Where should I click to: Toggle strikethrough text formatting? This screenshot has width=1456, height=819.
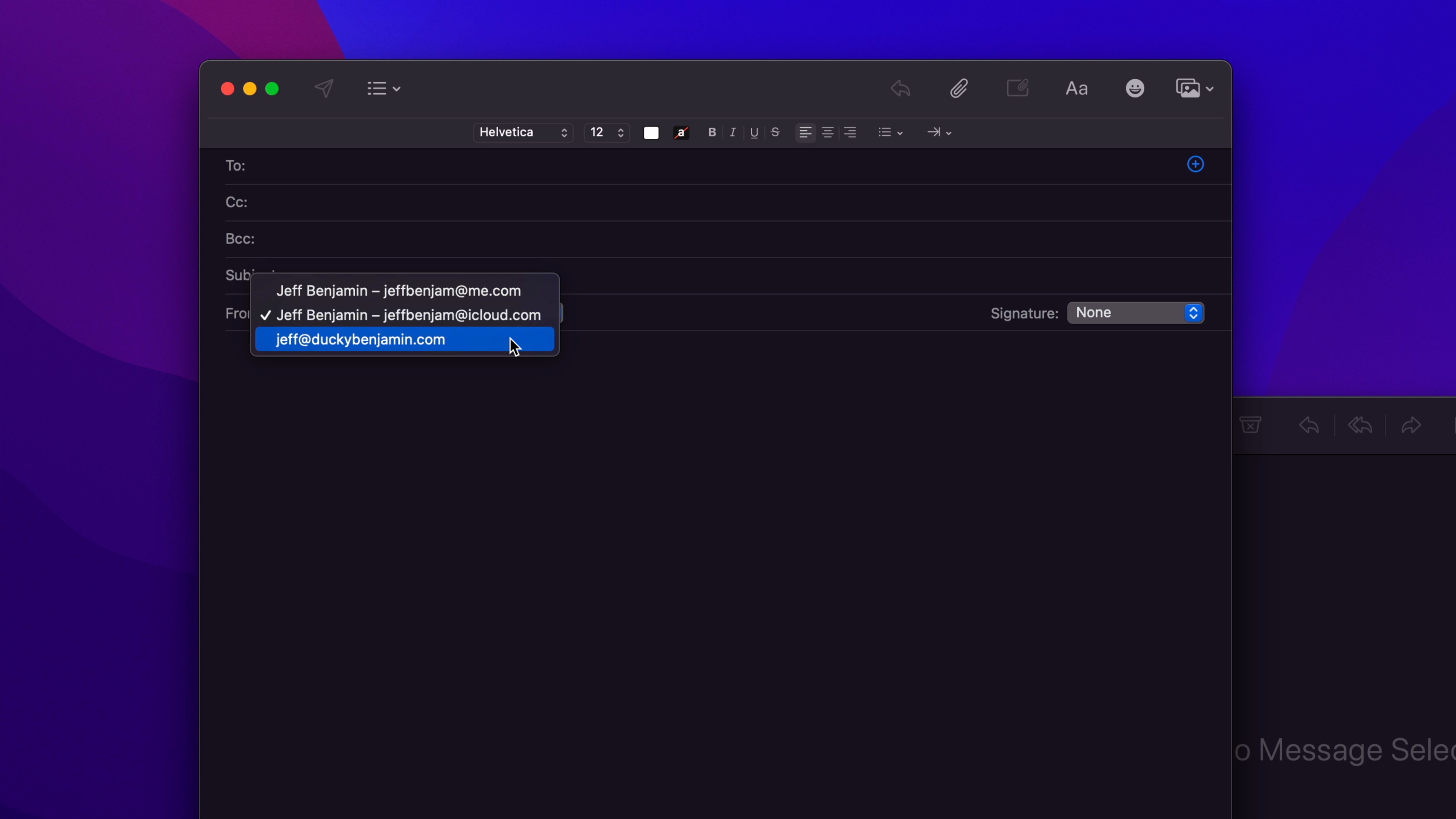click(775, 132)
